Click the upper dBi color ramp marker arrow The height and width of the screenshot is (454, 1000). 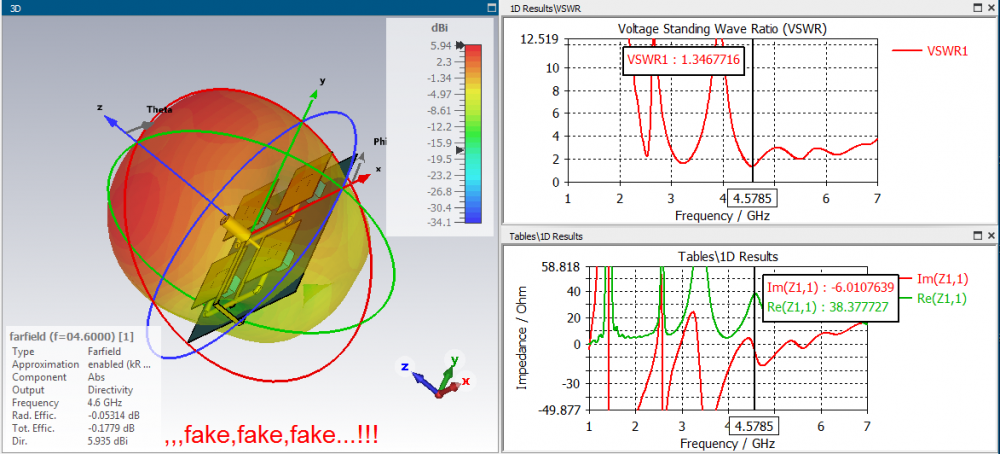[460, 46]
